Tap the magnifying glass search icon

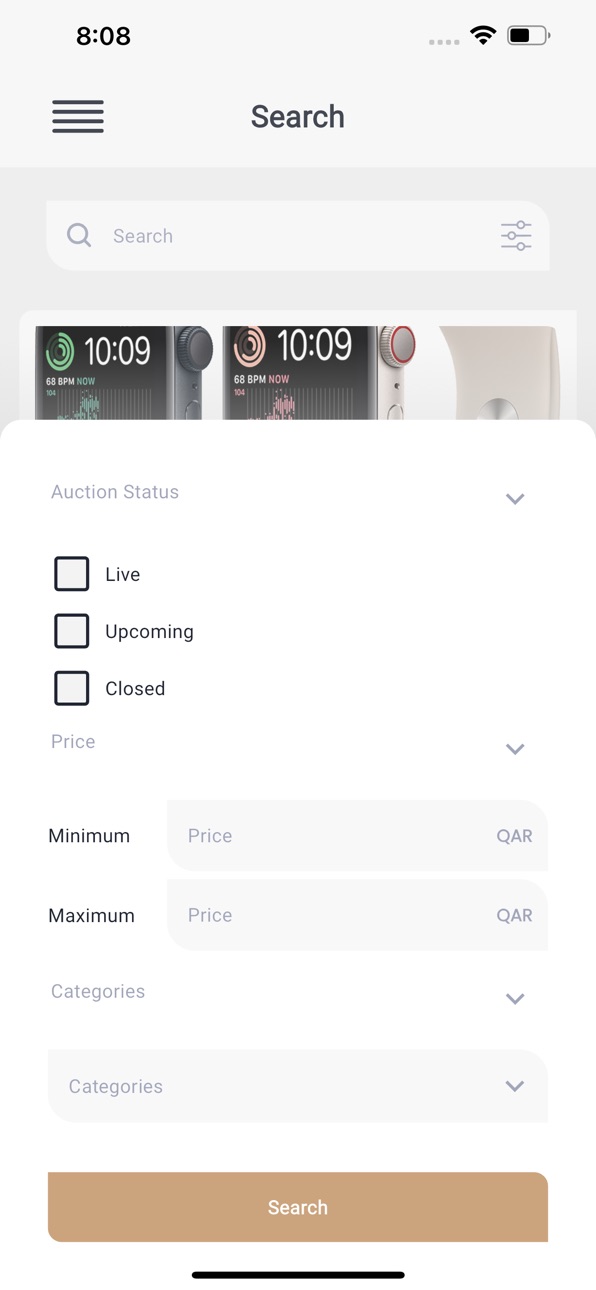tap(79, 235)
